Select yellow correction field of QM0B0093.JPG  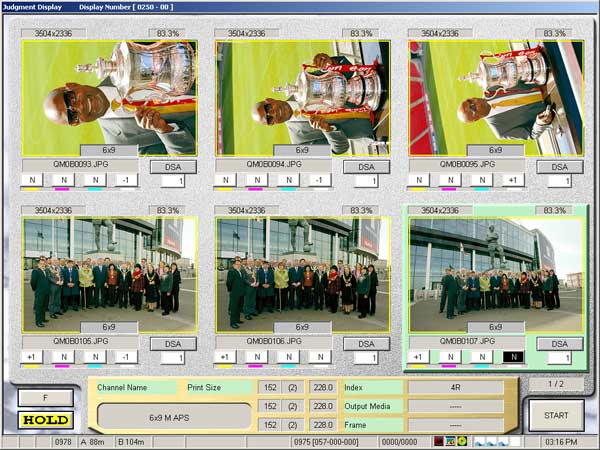32,180
